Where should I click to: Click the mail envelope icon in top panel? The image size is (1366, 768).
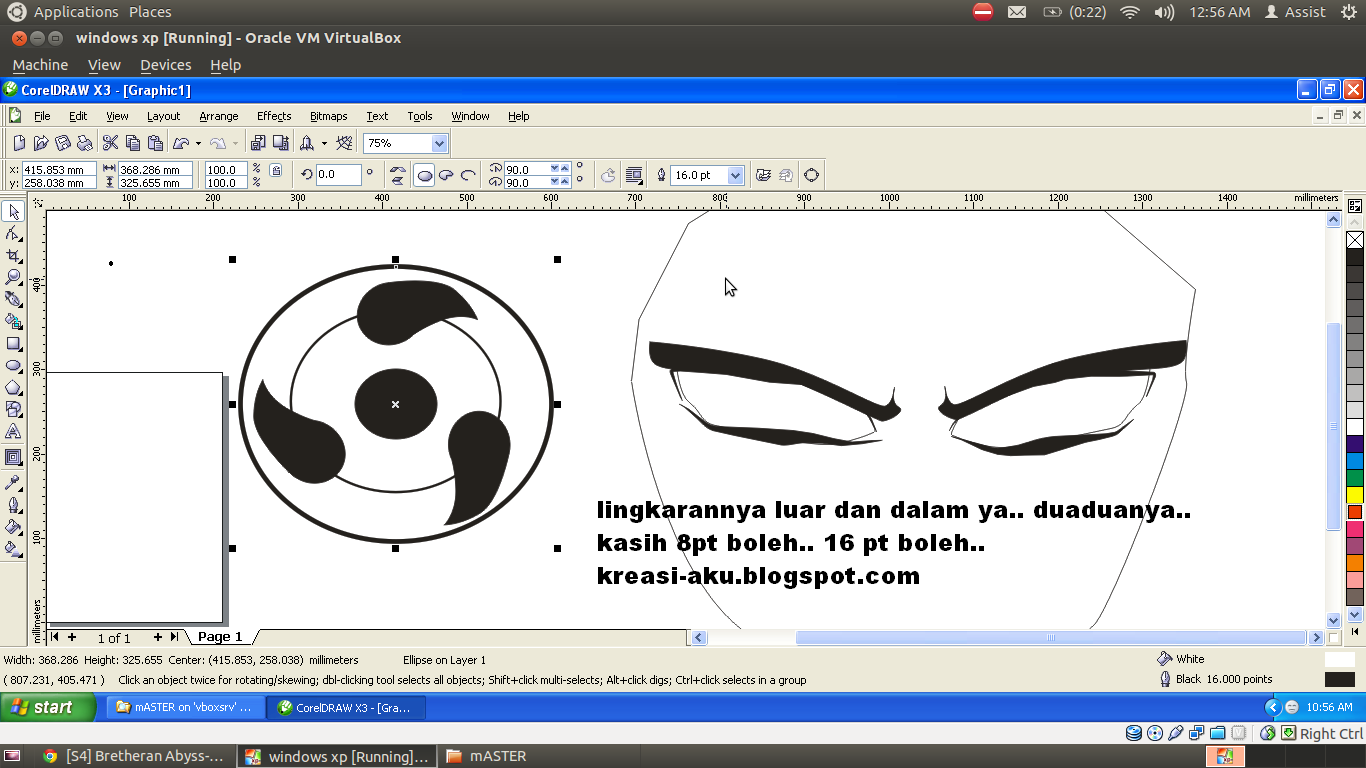[x=1017, y=12]
